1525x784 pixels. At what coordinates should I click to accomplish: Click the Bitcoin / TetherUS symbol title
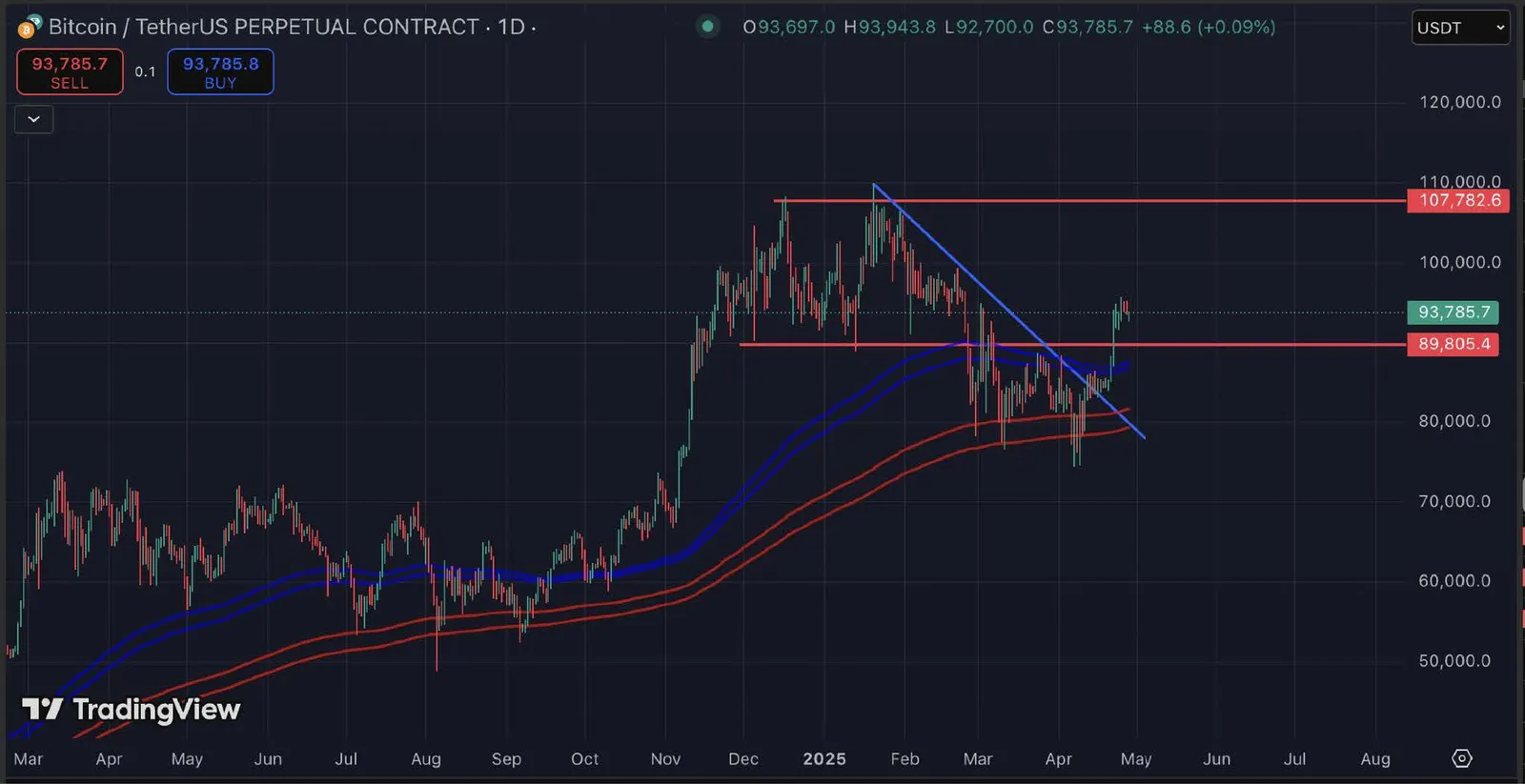[264, 27]
